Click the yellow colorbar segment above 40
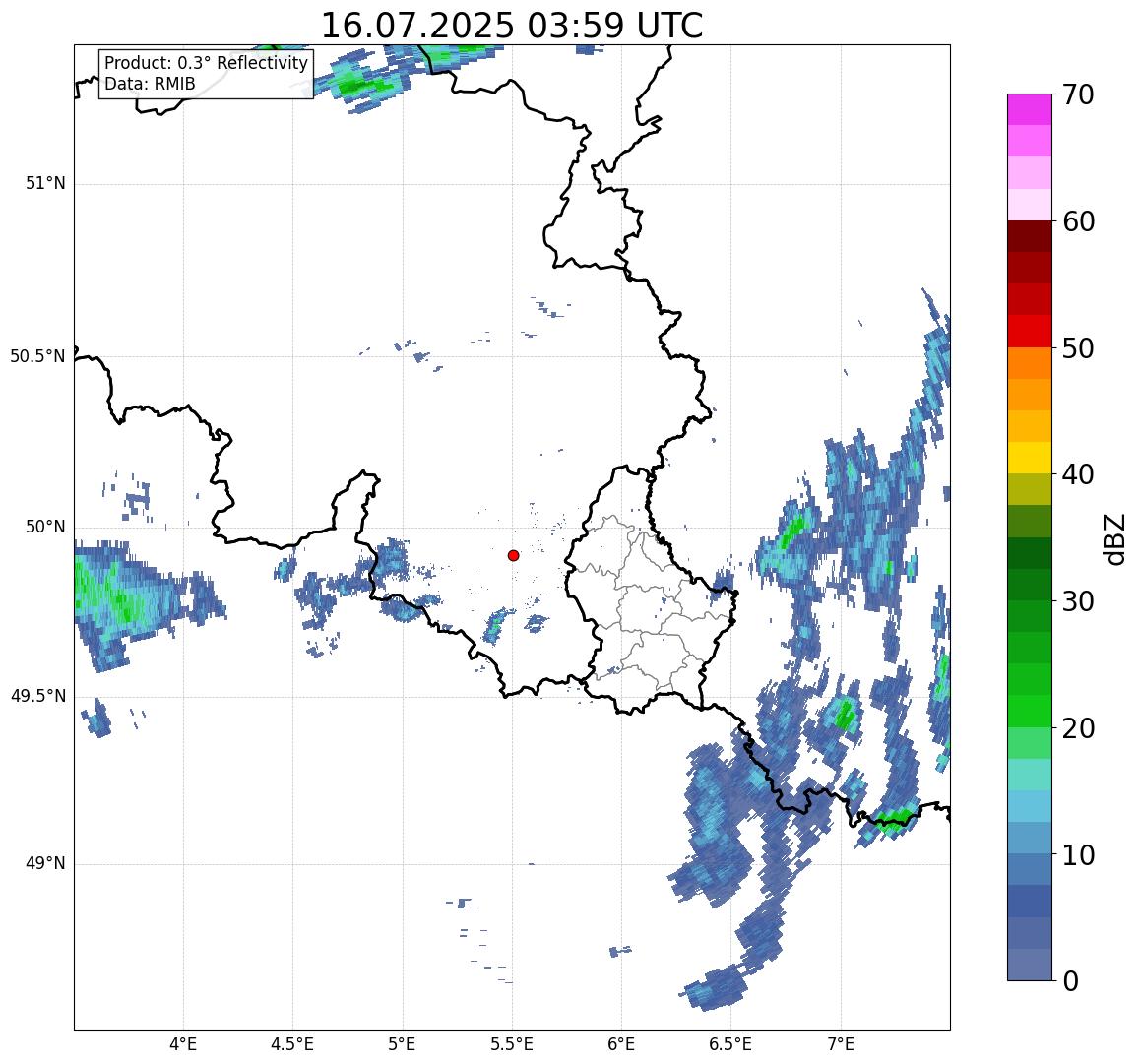The height and width of the screenshot is (1064, 1139). click(1030, 459)
